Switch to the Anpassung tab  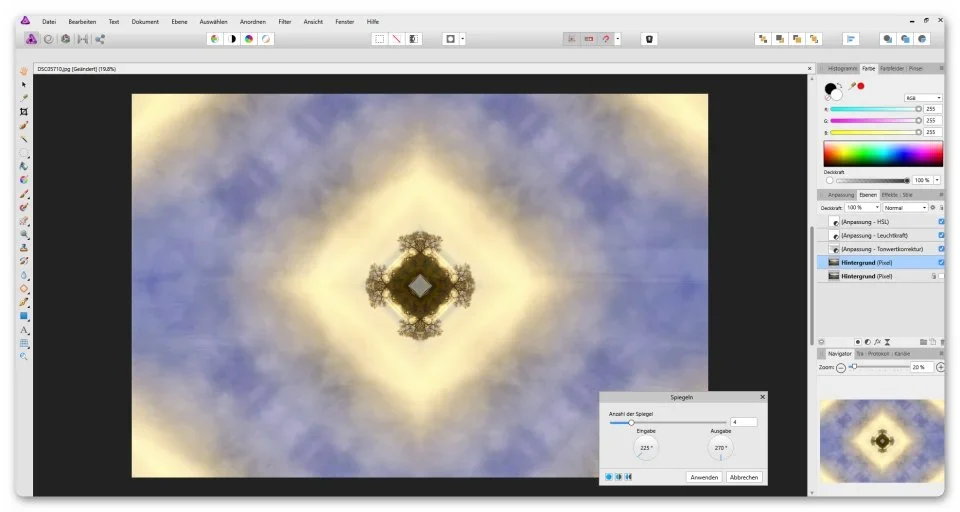[x=841, y=195]
